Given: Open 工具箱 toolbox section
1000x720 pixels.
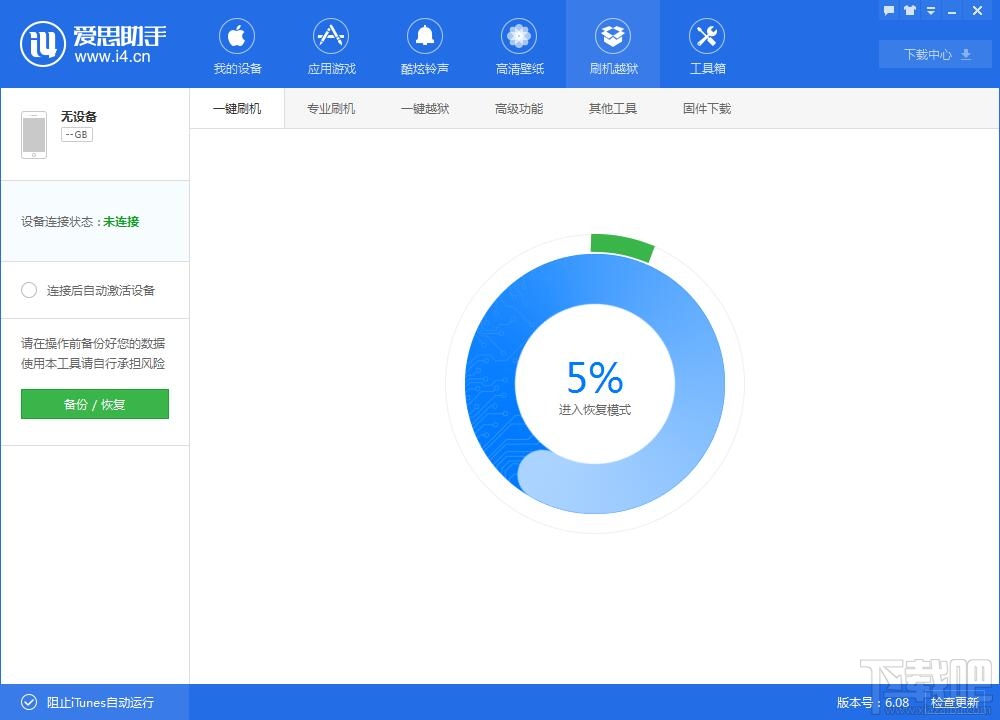Looking at the screenshot, I should pos(707,46).
